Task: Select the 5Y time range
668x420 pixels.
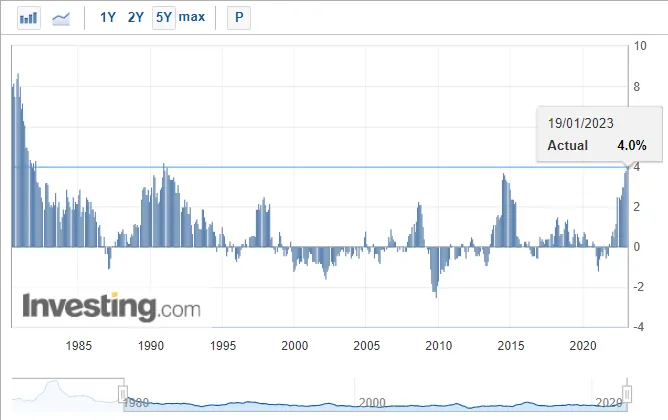Action: click(164, 17)
